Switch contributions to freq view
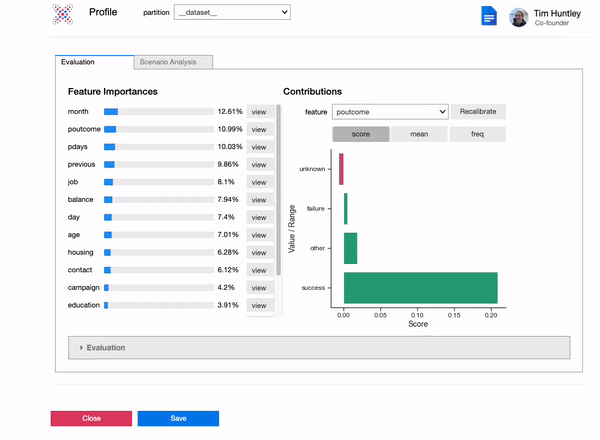The height and width of the screenshot is (440, 600). point(477,134)
